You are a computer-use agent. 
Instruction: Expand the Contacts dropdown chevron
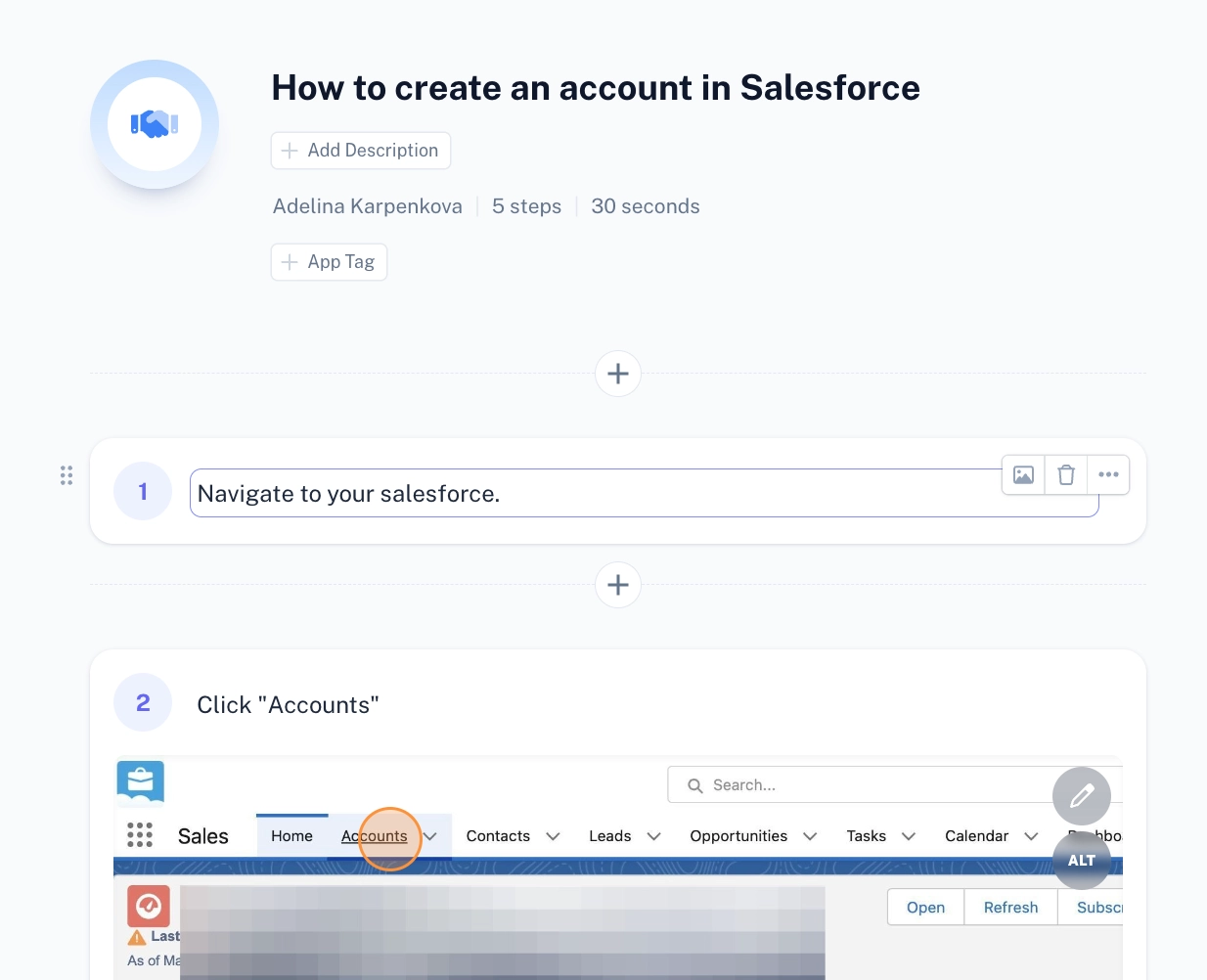tap(553, 836)
